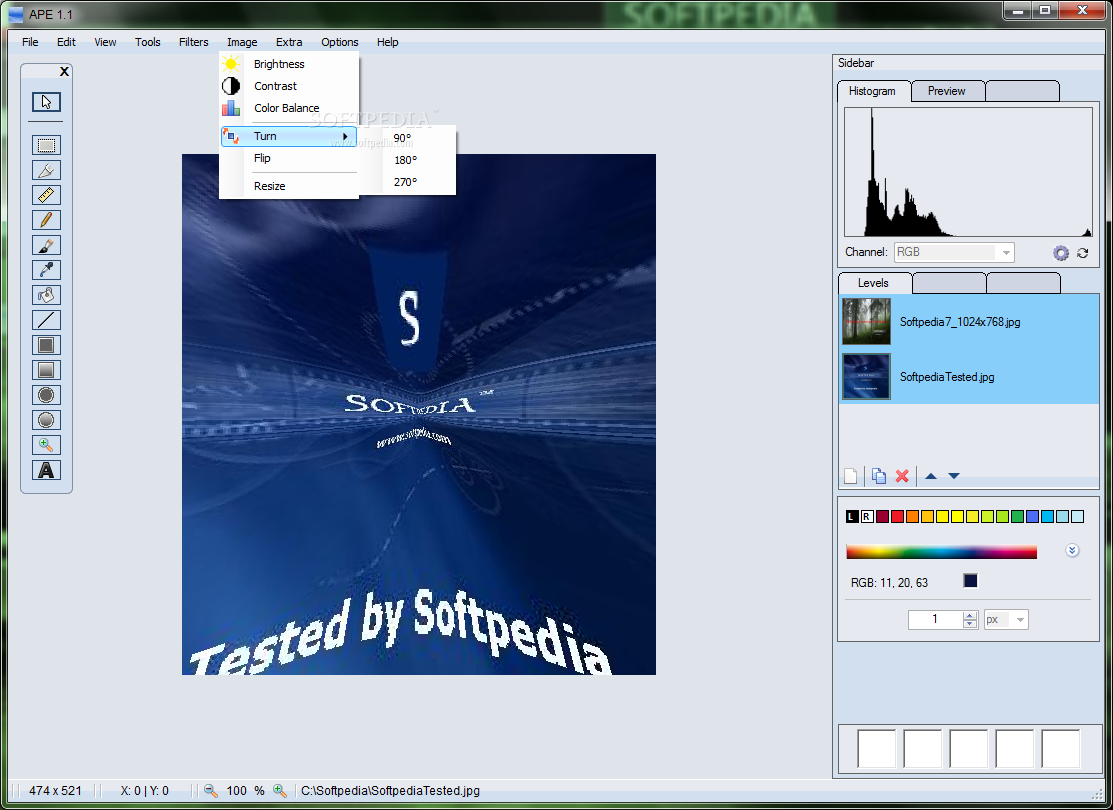Select the R right-click color slot
Image resolution: width=1113 pixels, height=810 pixels.
point(867,517)
